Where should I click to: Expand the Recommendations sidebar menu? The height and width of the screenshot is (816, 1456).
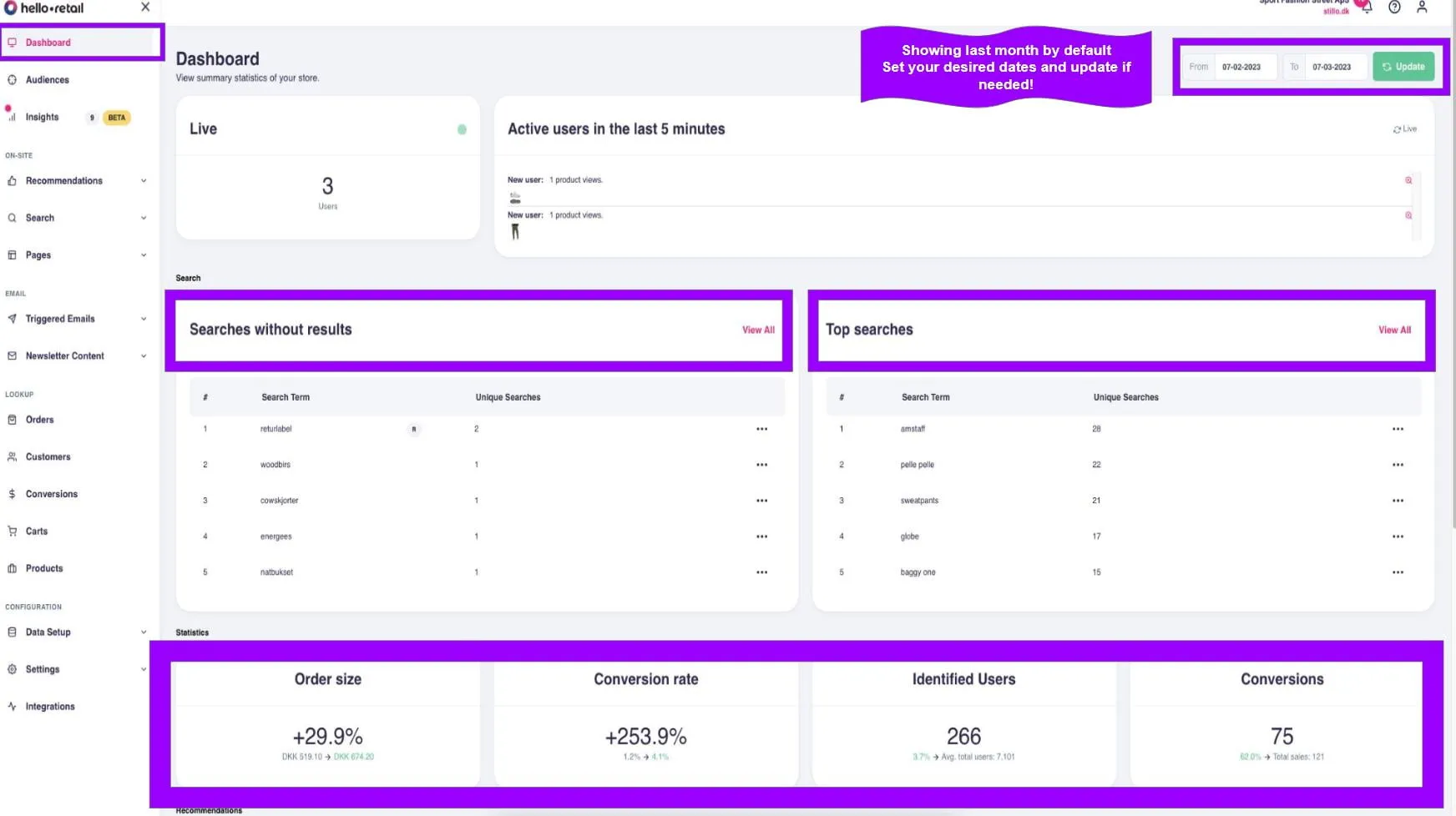click(77, 181)
